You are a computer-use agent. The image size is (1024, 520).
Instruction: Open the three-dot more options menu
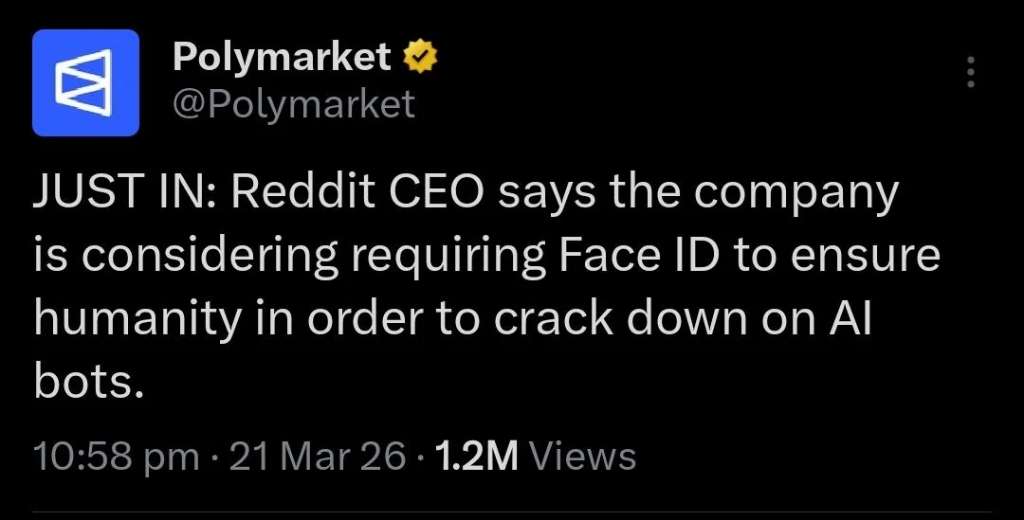(969, 72)
